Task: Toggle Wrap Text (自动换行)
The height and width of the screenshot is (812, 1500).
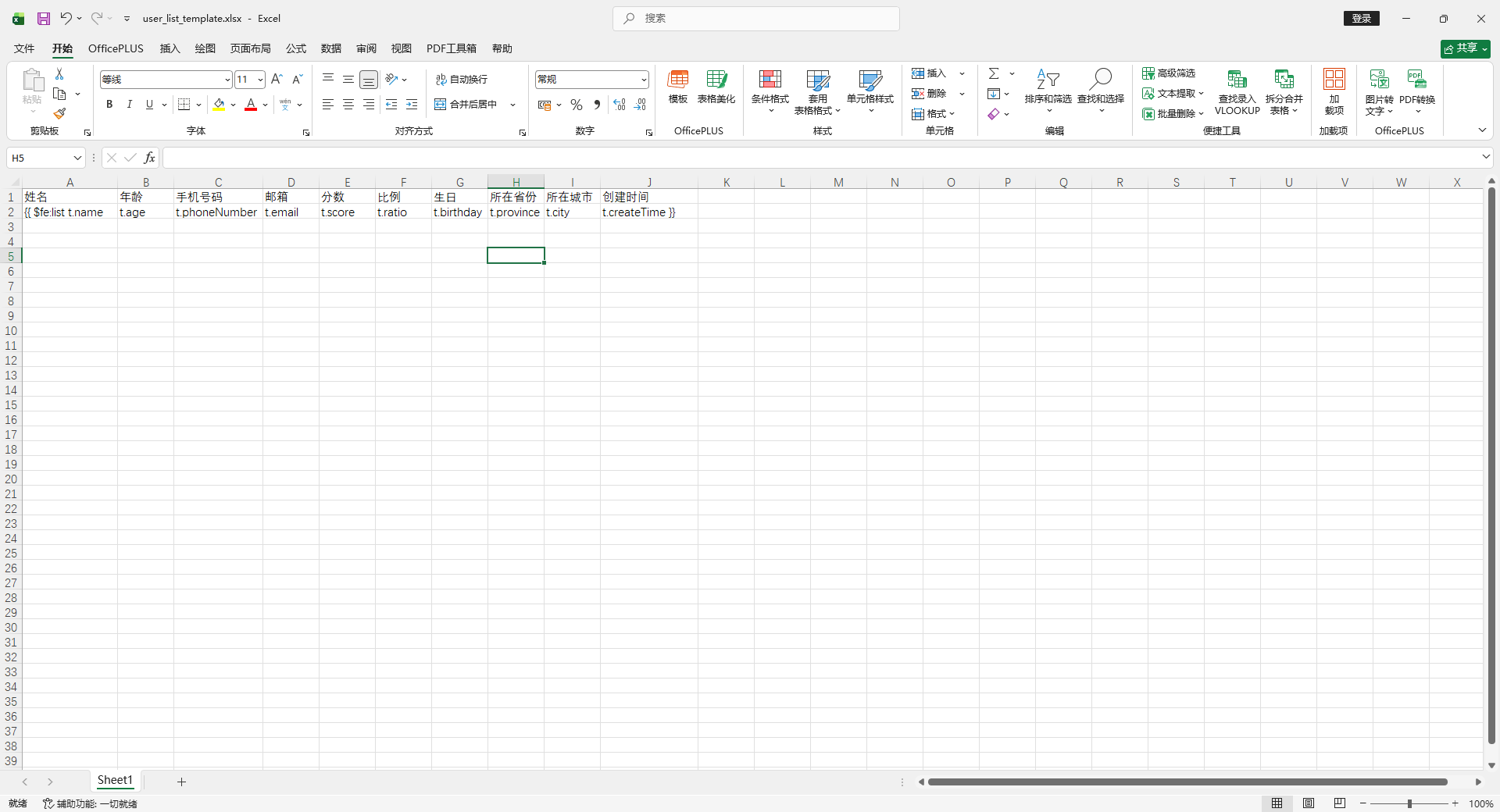Action: 462,80
